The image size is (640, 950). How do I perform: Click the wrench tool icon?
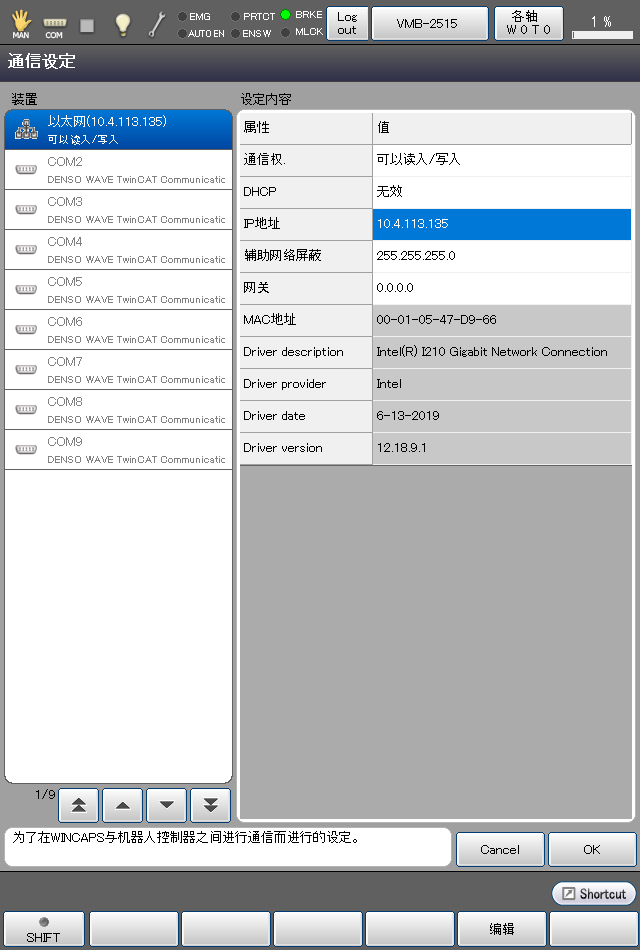tap(156, 24)
